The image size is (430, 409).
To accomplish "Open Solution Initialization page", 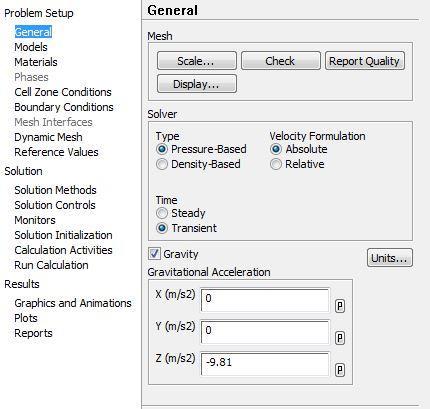I will pos(63,235).
